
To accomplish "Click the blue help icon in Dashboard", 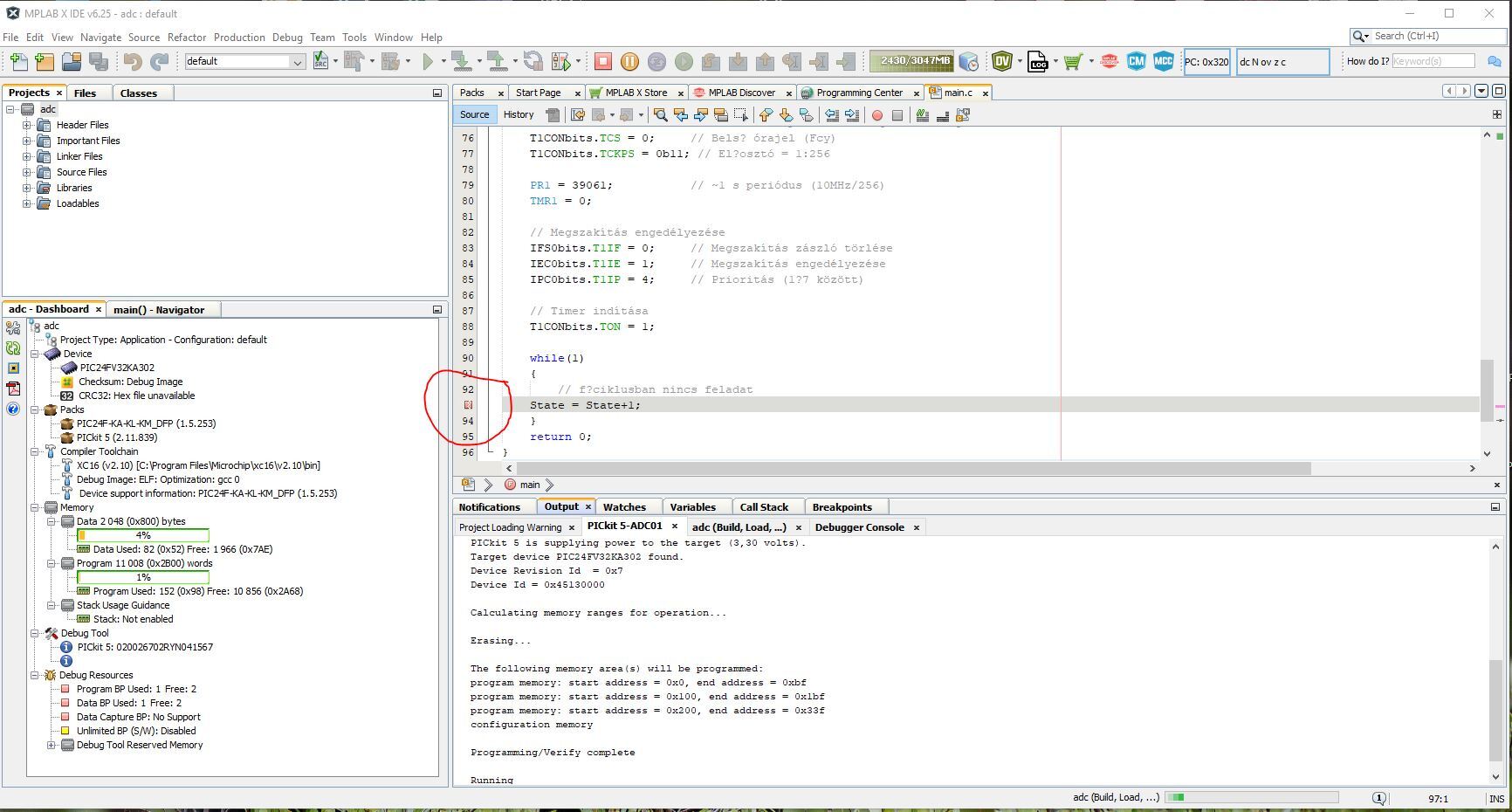I will point(13,409).
